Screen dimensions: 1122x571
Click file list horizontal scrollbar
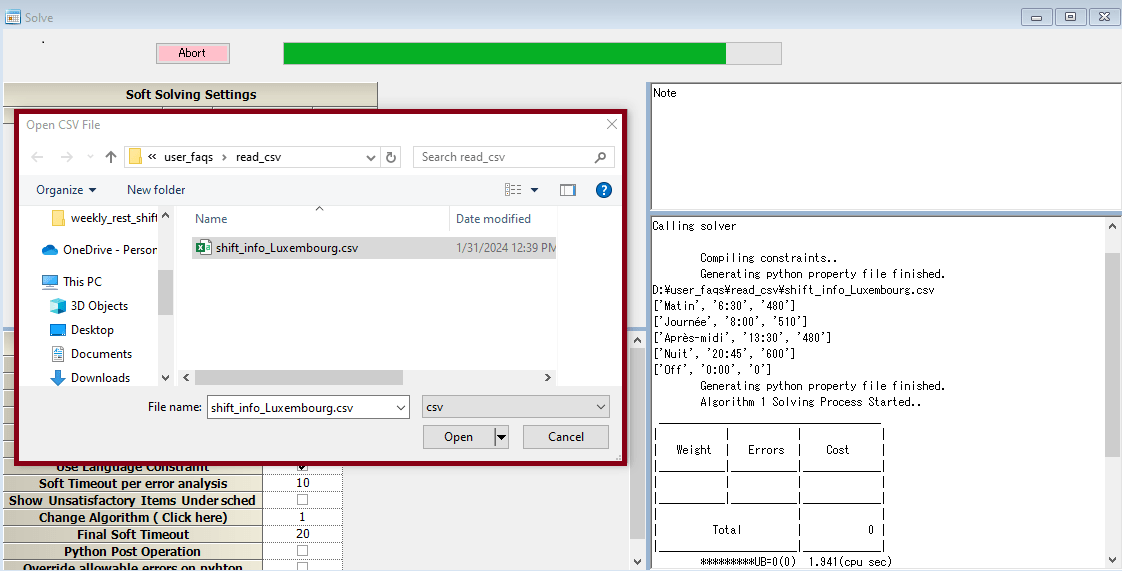tap(299, 377)
